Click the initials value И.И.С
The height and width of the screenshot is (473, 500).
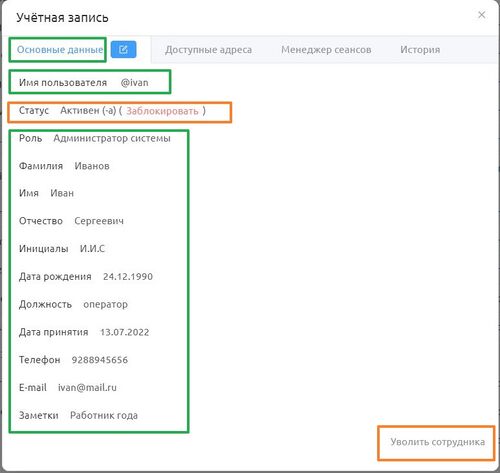point(92,248)
